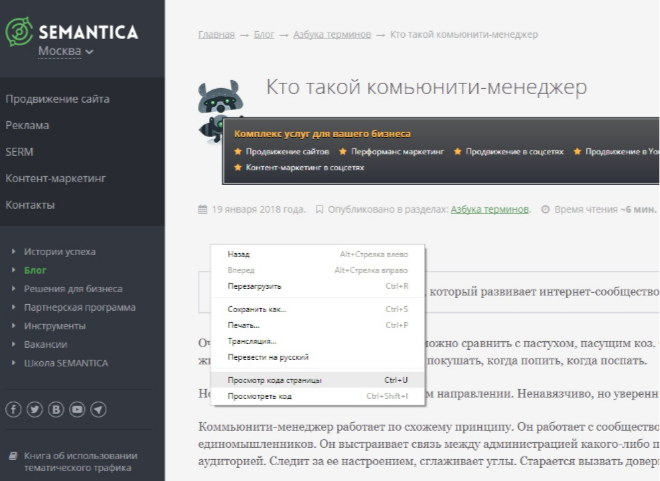This screenshot has width=660, height=481.
Task: Open the Facebook social icon
Action: (14, 409)
